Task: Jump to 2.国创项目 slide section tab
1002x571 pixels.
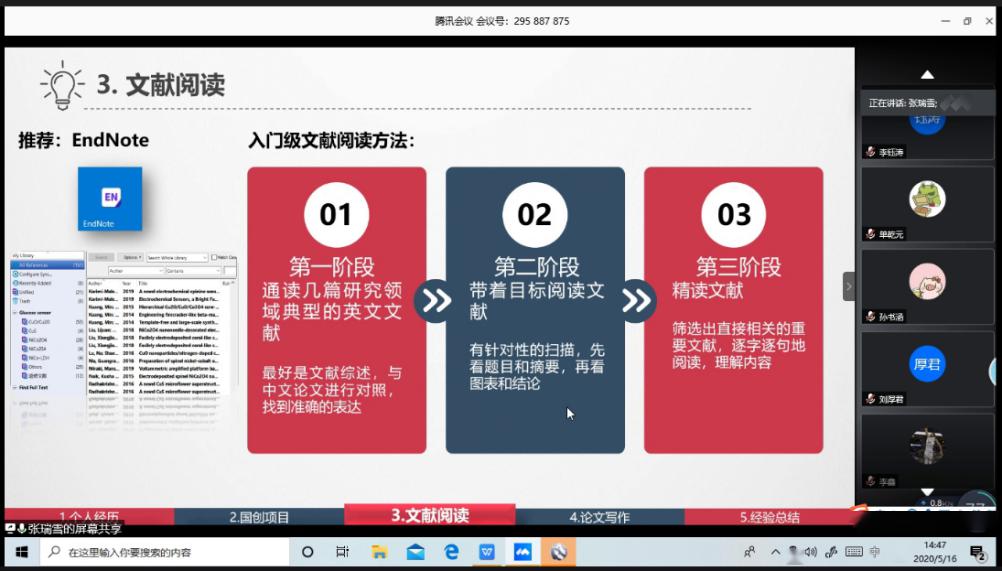Action: pos(259,517)
